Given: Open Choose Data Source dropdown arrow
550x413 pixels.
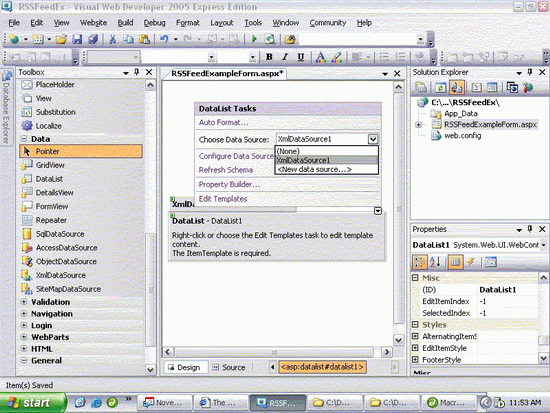Looking at the screenshot, I should tap(373, 139).
